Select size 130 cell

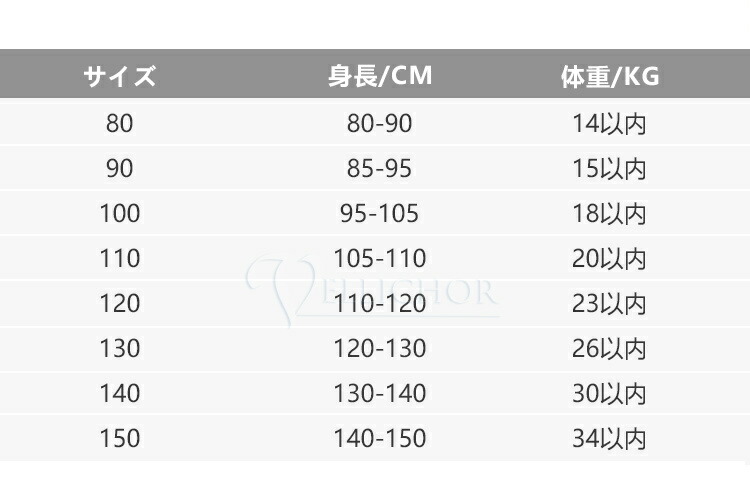(119, 349)
